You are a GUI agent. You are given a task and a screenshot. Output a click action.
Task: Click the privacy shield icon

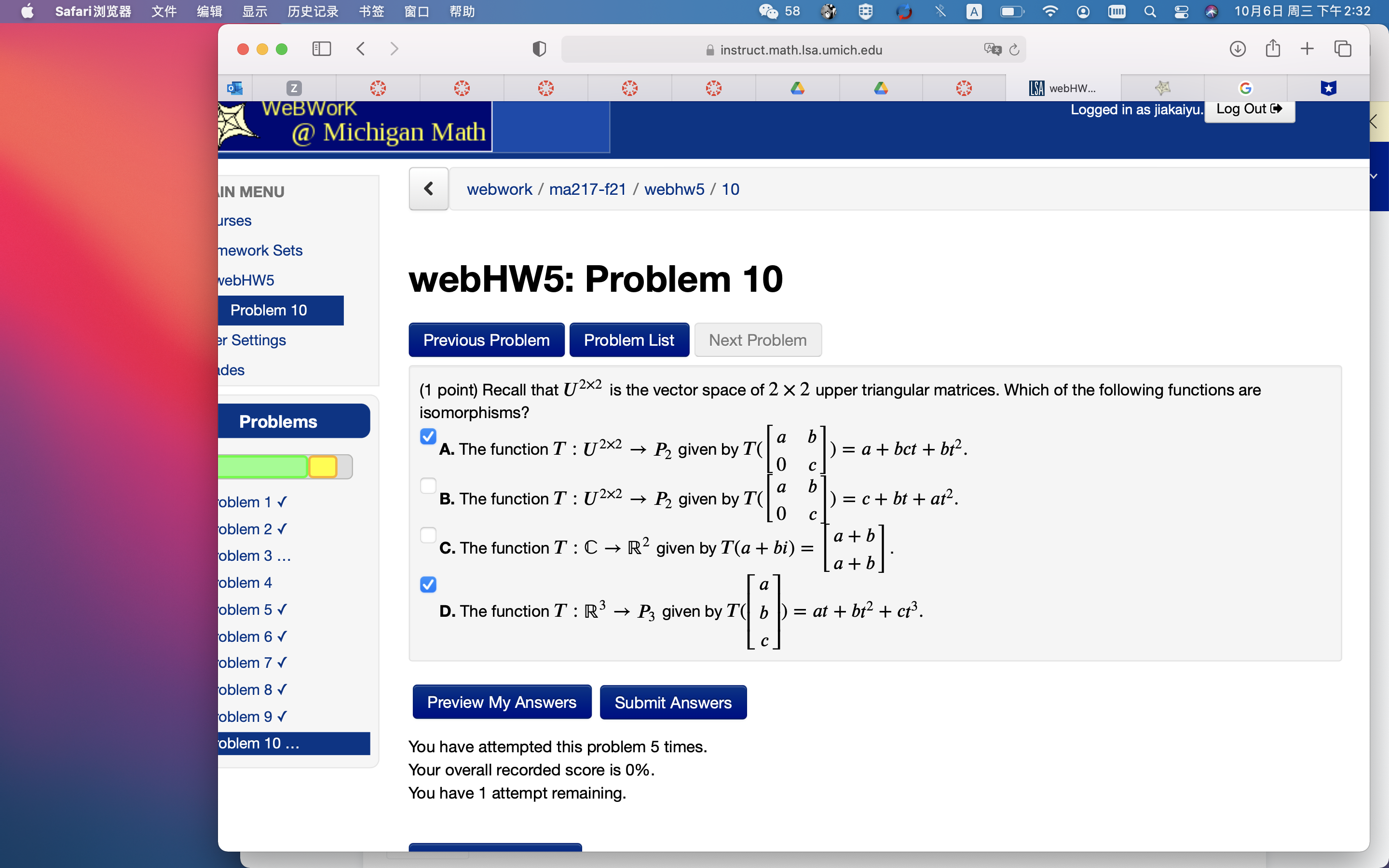coord(539,49)
